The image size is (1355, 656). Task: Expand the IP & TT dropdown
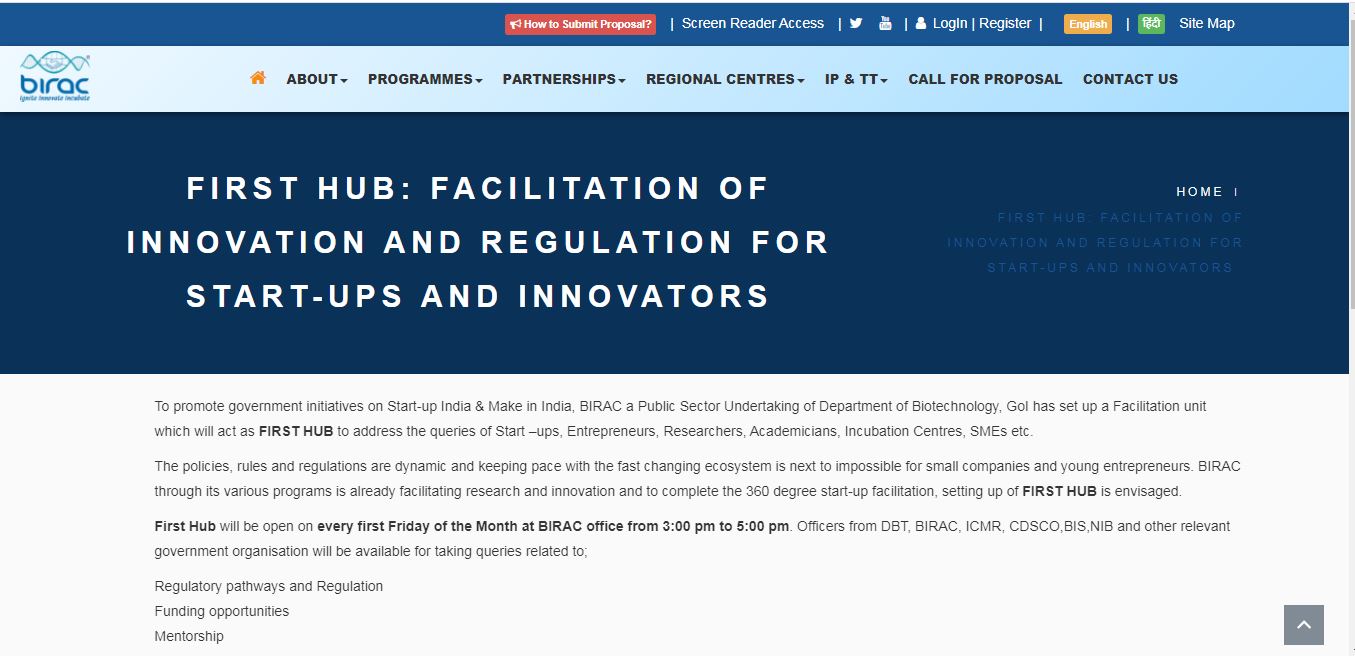(x=856, y=79)
